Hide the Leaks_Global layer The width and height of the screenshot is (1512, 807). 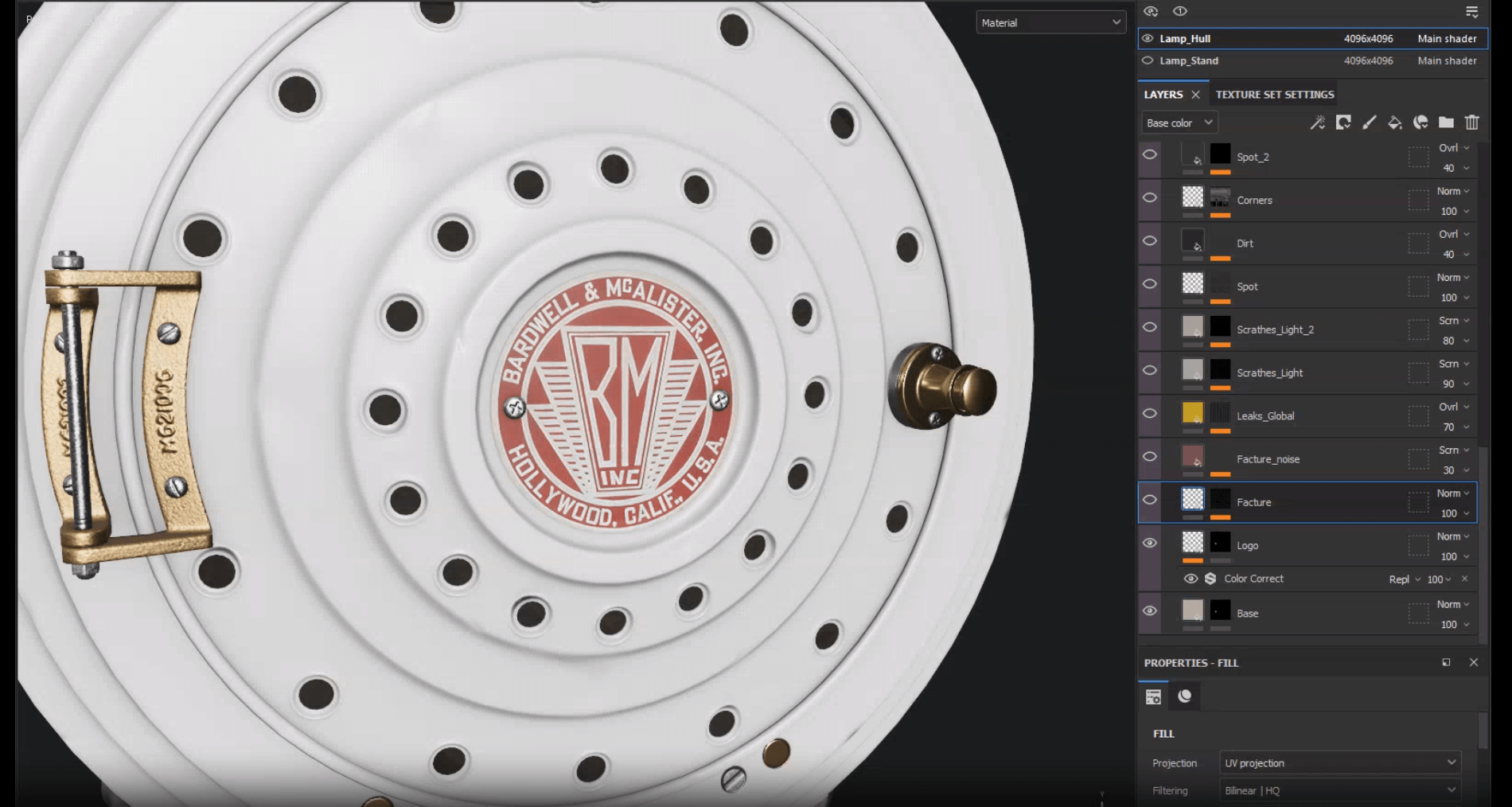(1150, 413)
